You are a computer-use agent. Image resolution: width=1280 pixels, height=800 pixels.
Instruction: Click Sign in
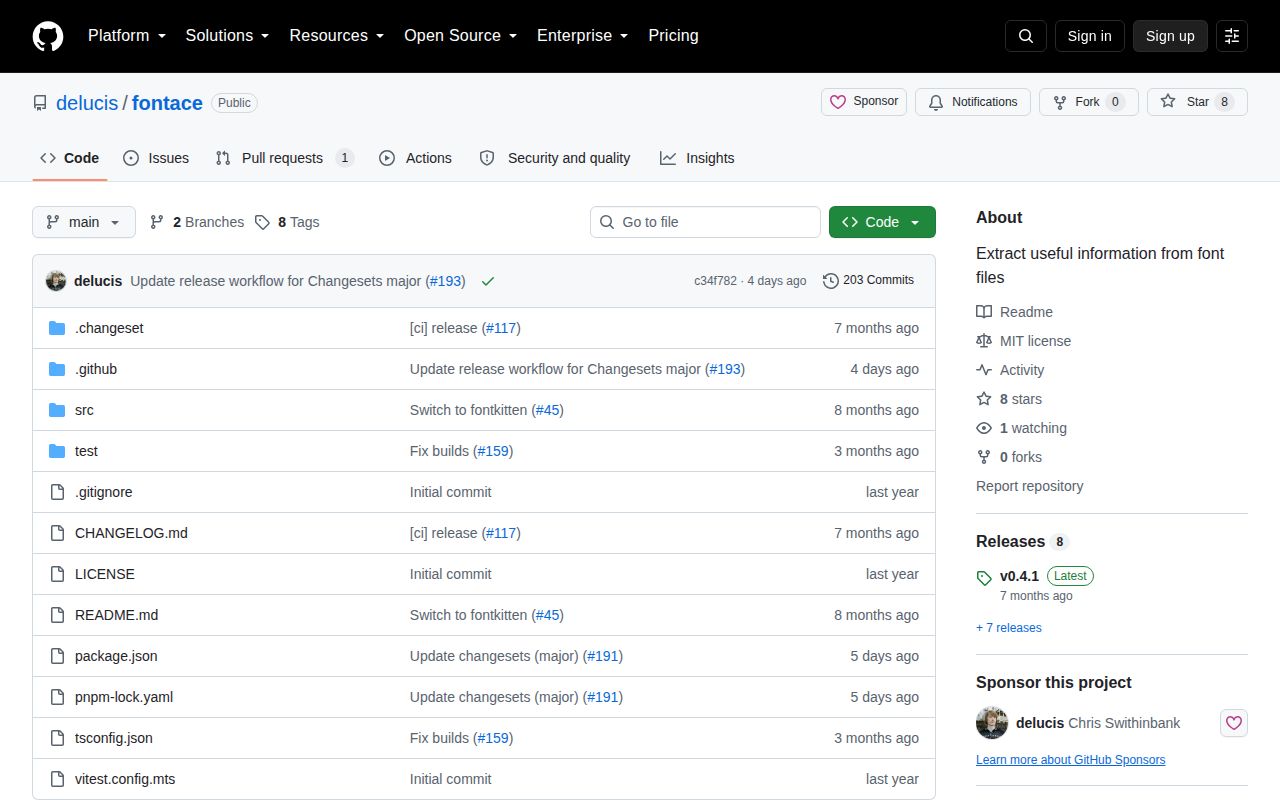pyautogui.click(x=1089, y=36)
